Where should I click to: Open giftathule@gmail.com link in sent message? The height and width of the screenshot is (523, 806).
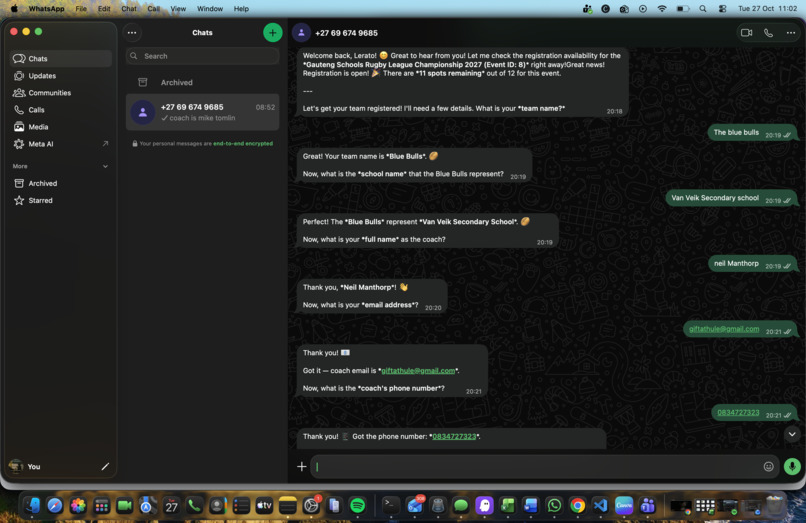coord(724,329)
